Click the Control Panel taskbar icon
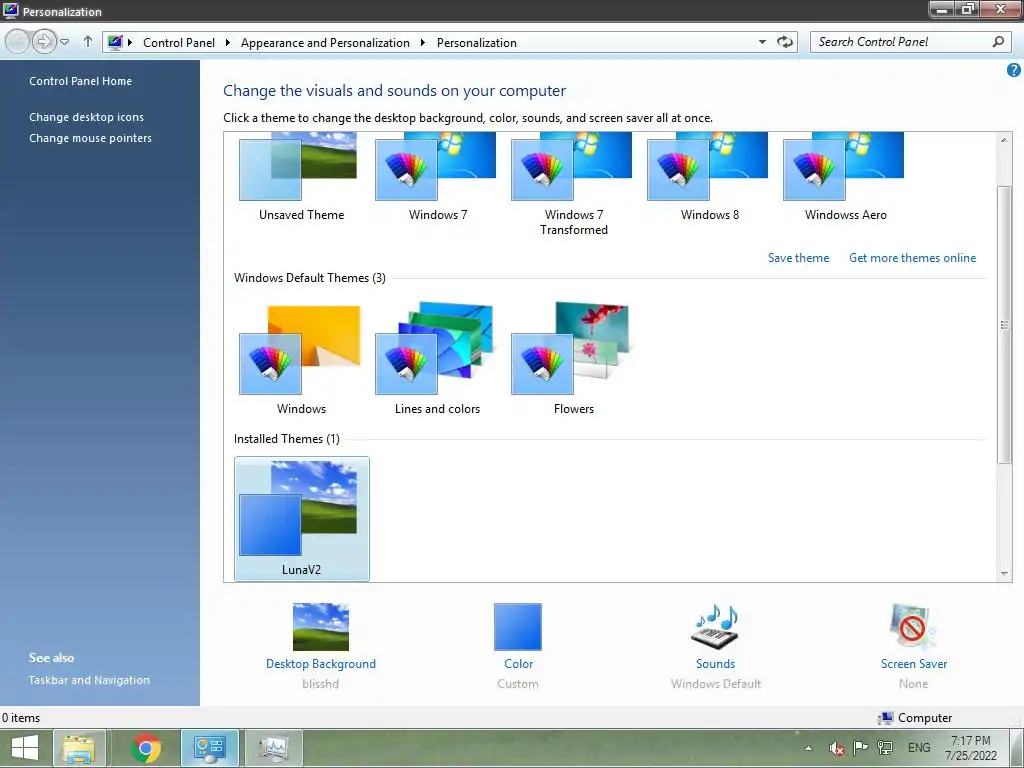This screenshot has width=1024, height=768. (210, 748)
